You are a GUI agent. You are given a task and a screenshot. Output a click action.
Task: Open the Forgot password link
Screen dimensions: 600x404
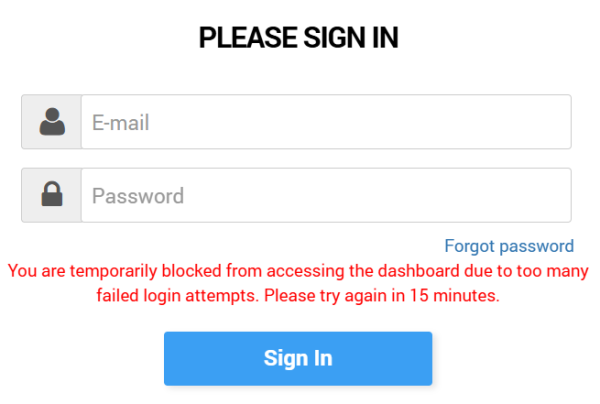coord(509,246)
